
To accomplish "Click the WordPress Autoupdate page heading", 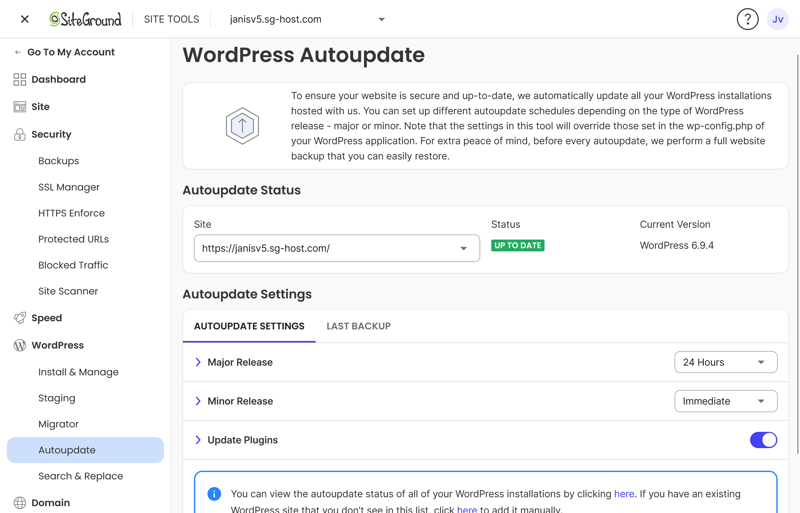I will [304, 55].
